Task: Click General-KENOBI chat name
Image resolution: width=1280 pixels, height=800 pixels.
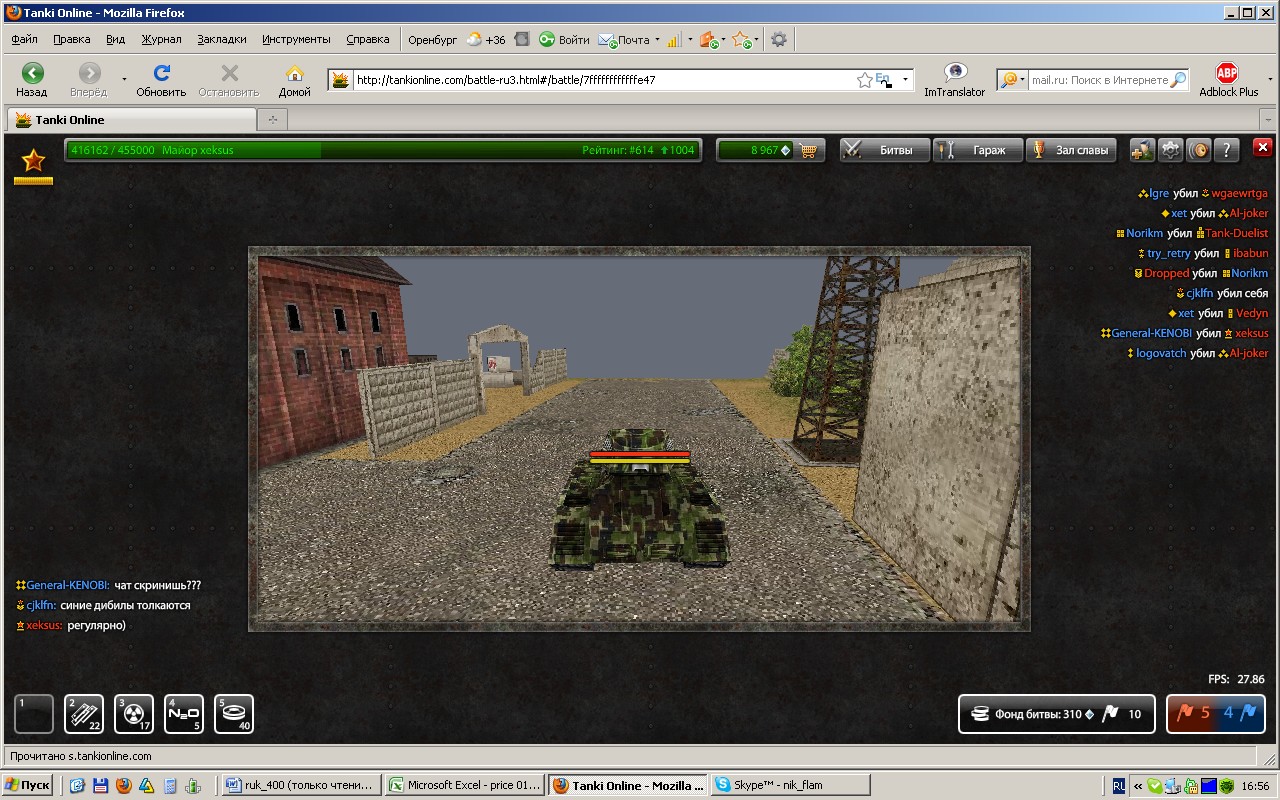Action: tap(67, 585)
